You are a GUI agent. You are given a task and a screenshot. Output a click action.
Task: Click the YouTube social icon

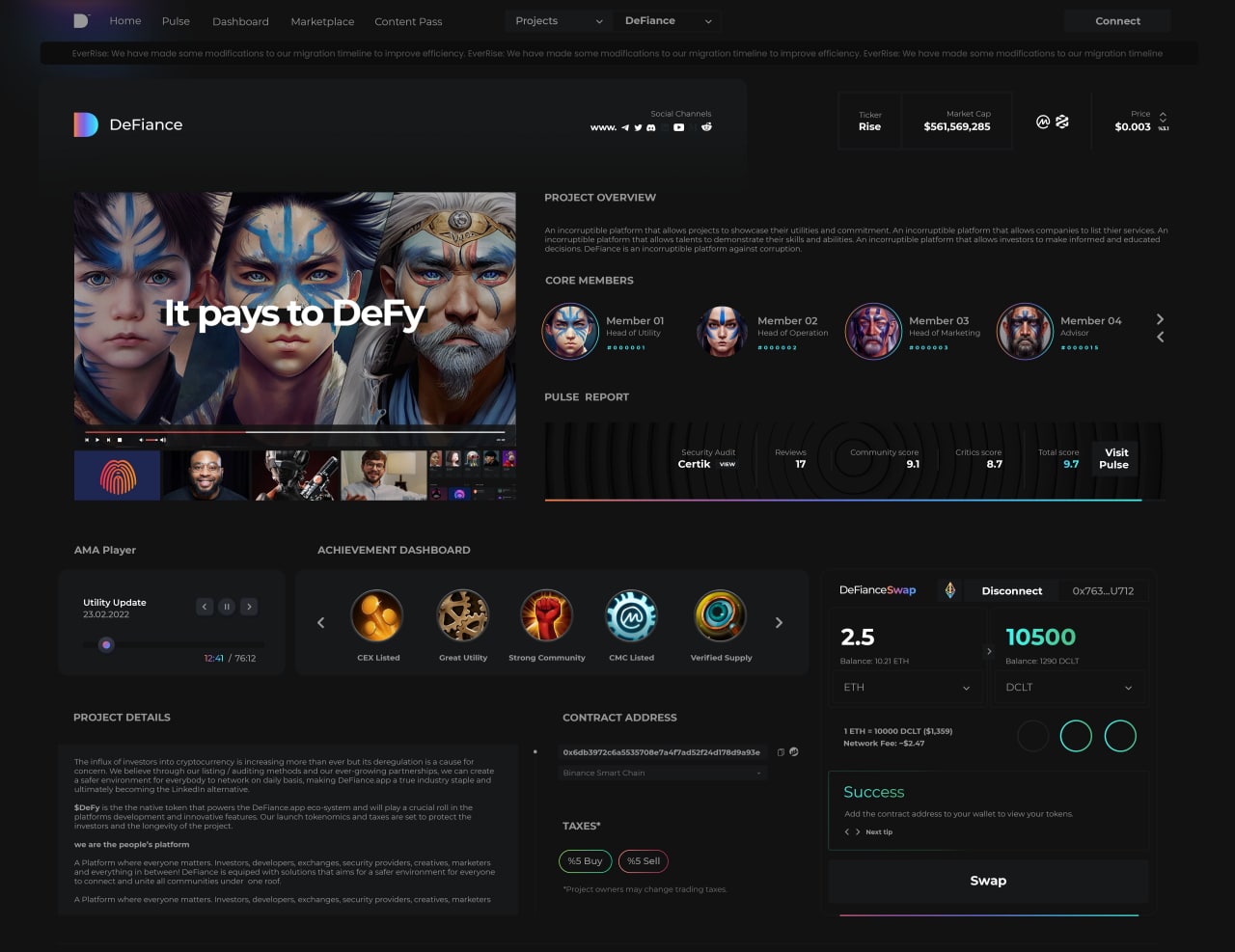point(678,127)
